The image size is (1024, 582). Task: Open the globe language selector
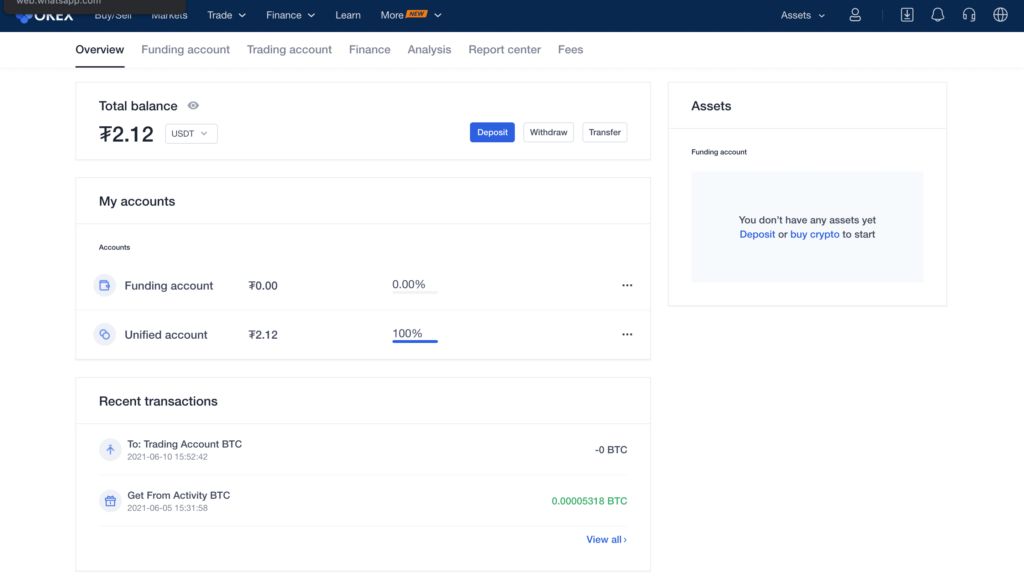tap(1000, 15)
